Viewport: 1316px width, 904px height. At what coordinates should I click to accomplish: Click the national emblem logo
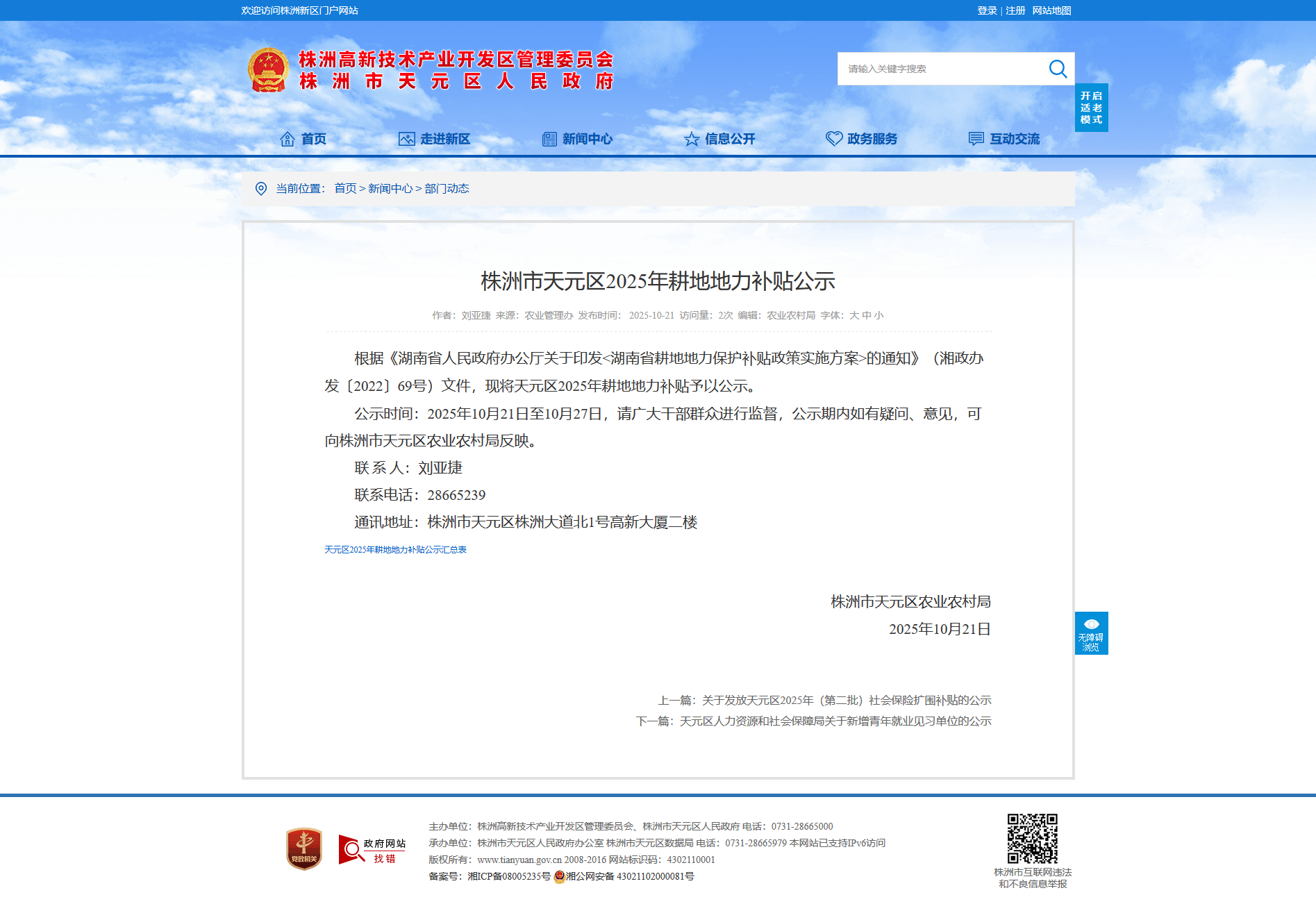(x=268, y=69)
